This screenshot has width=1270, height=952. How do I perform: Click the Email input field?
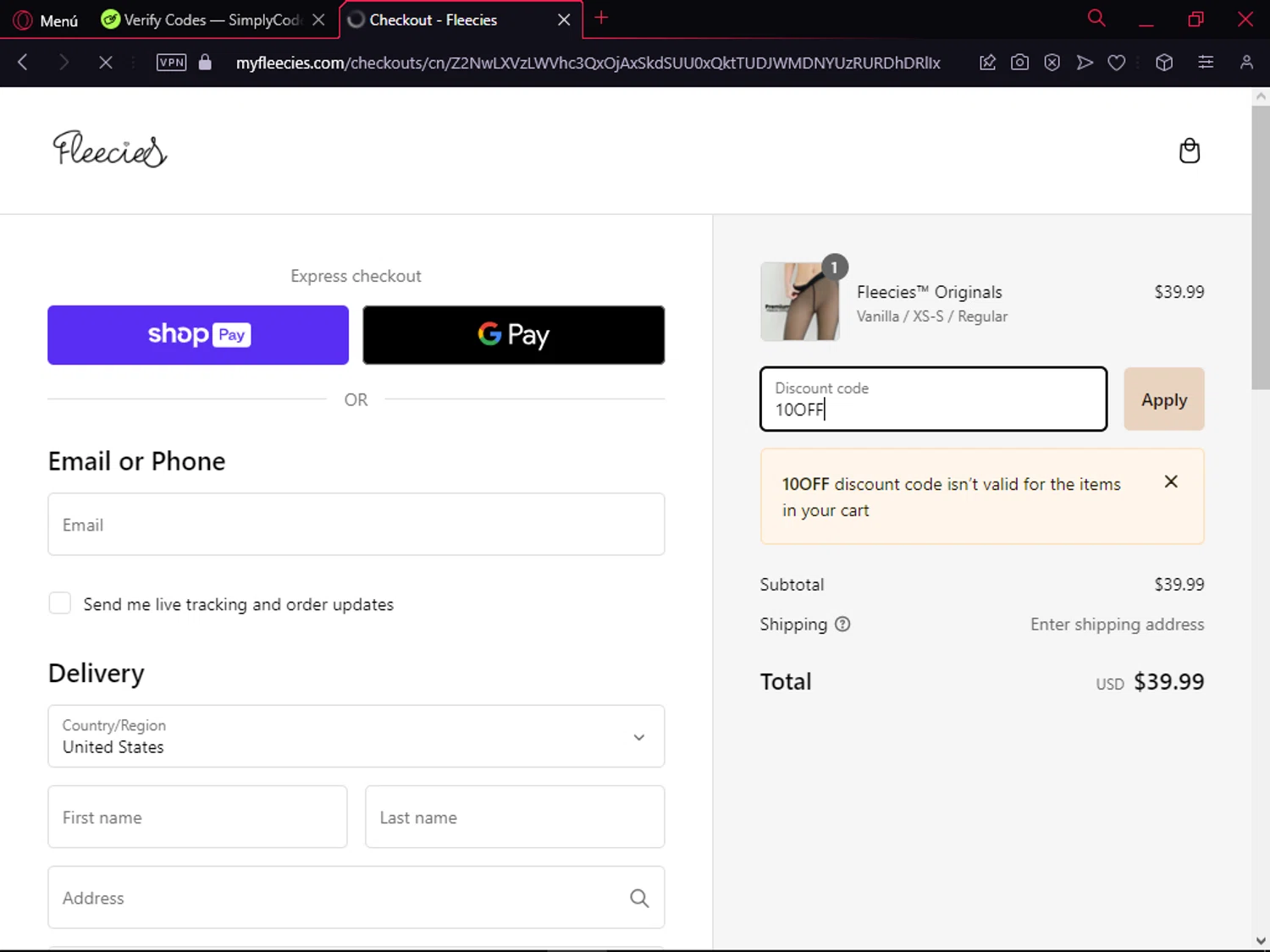point(356,525)
